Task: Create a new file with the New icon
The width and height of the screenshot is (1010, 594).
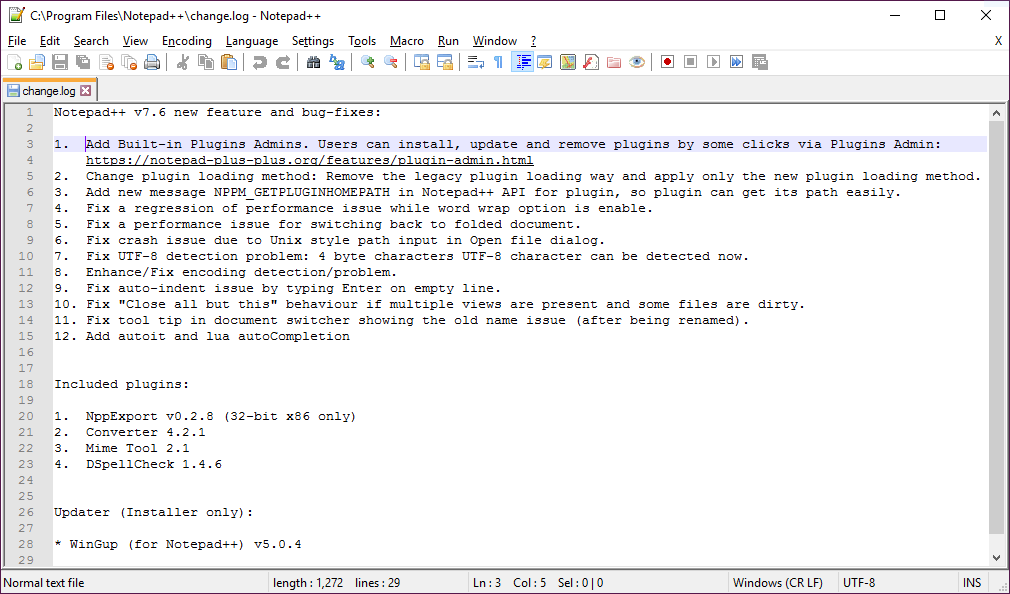Action: pos(14,62)
